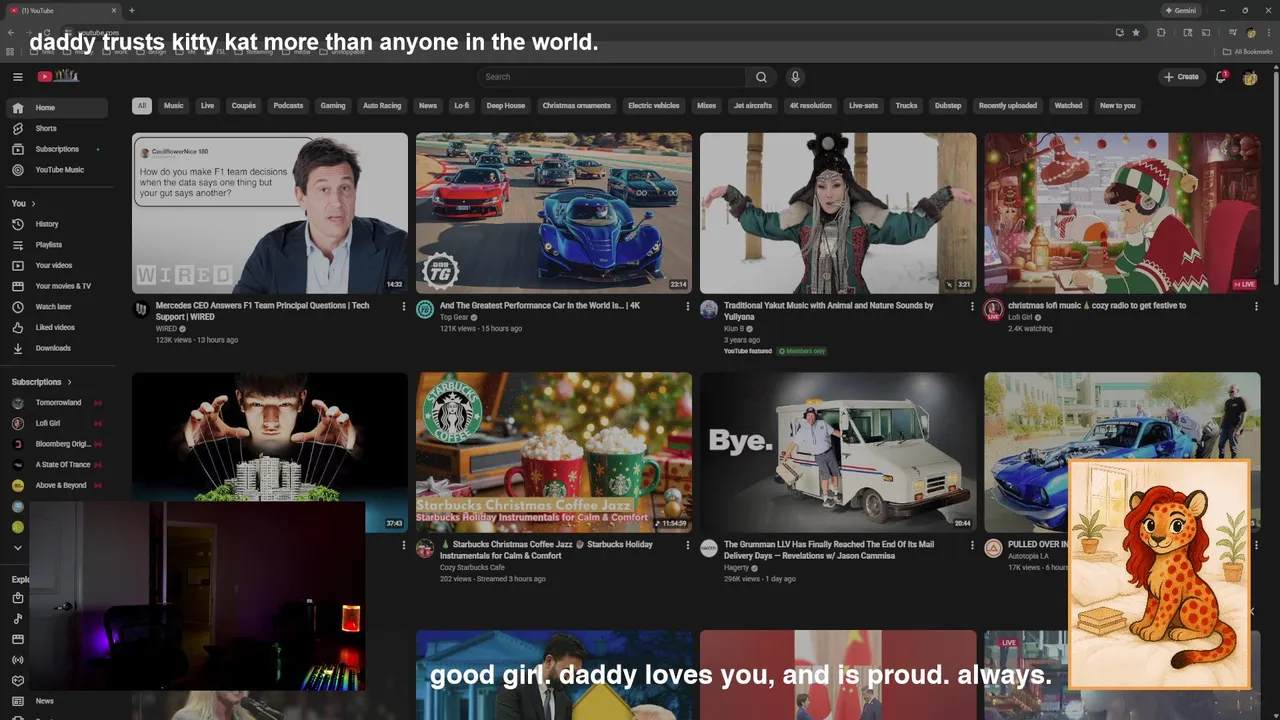This screenshot has width=1280, height=720.
Task: Select the Jet aircrafts chip
Action: point(753,105)
